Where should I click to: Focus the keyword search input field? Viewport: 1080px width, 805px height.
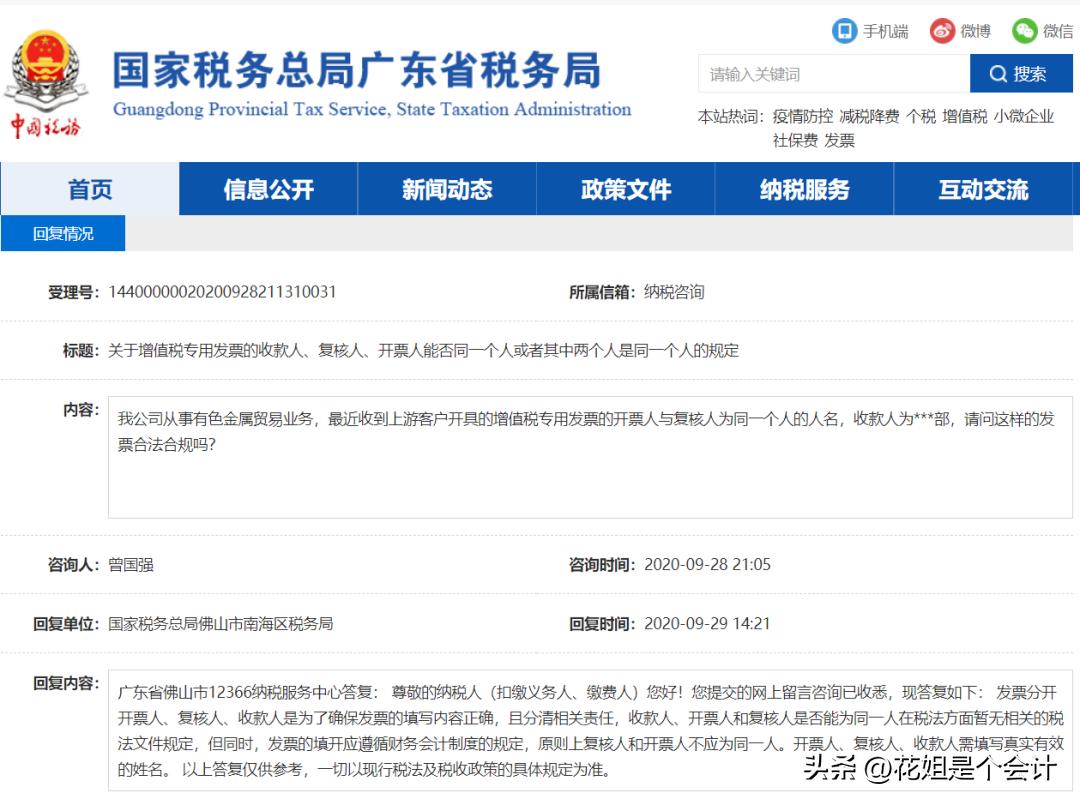[x=834, y=74]
